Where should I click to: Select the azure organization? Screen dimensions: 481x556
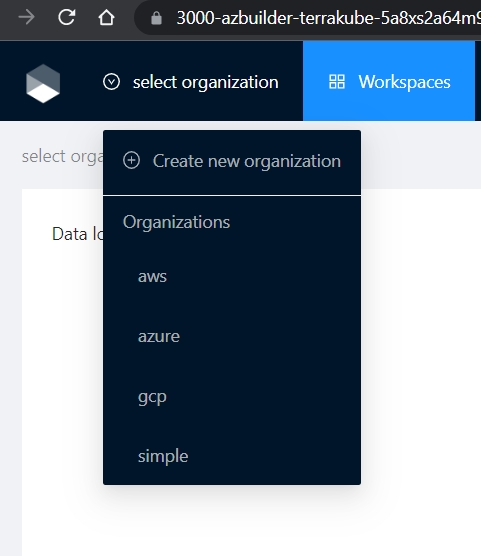(x=232, y=336)
